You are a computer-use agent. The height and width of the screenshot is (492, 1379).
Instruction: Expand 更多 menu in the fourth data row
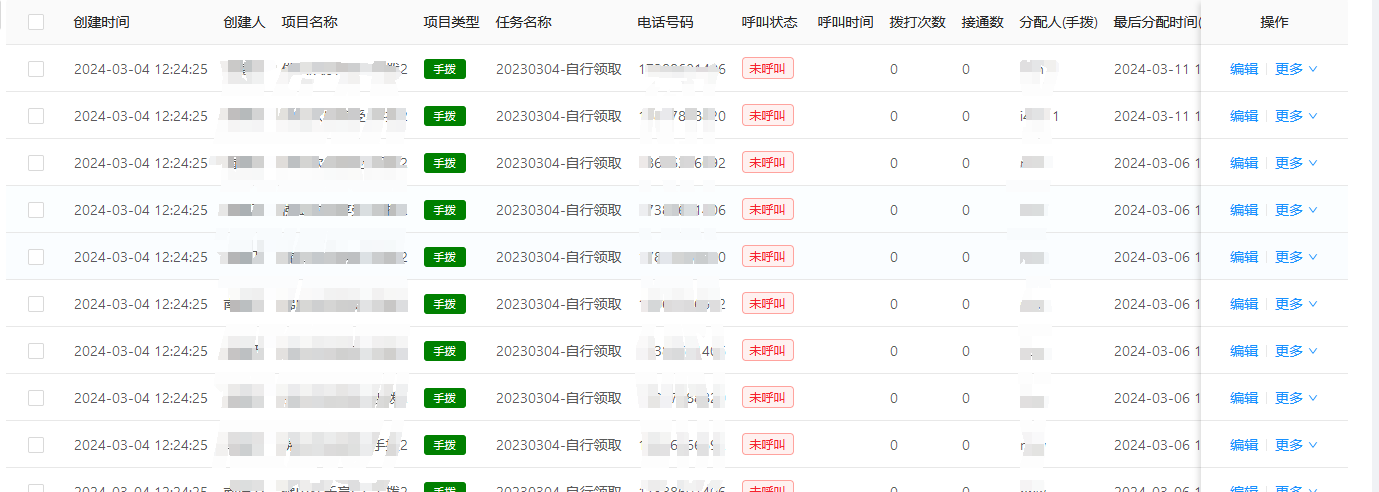pyautogui.click(x=1296, y=210)
